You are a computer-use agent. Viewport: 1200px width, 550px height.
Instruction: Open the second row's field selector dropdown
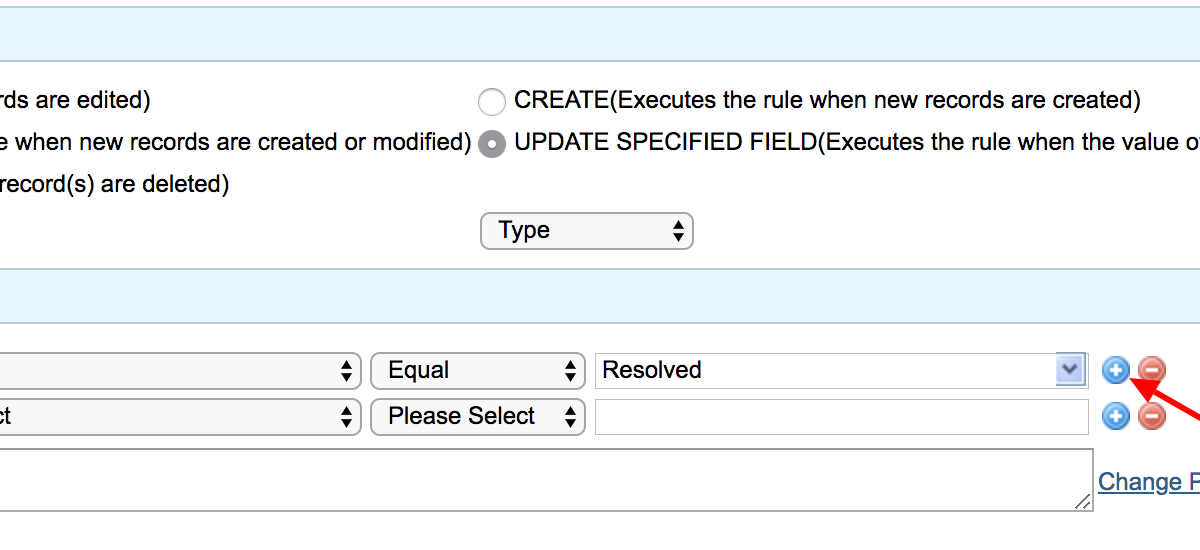click(x=180, y=417)
